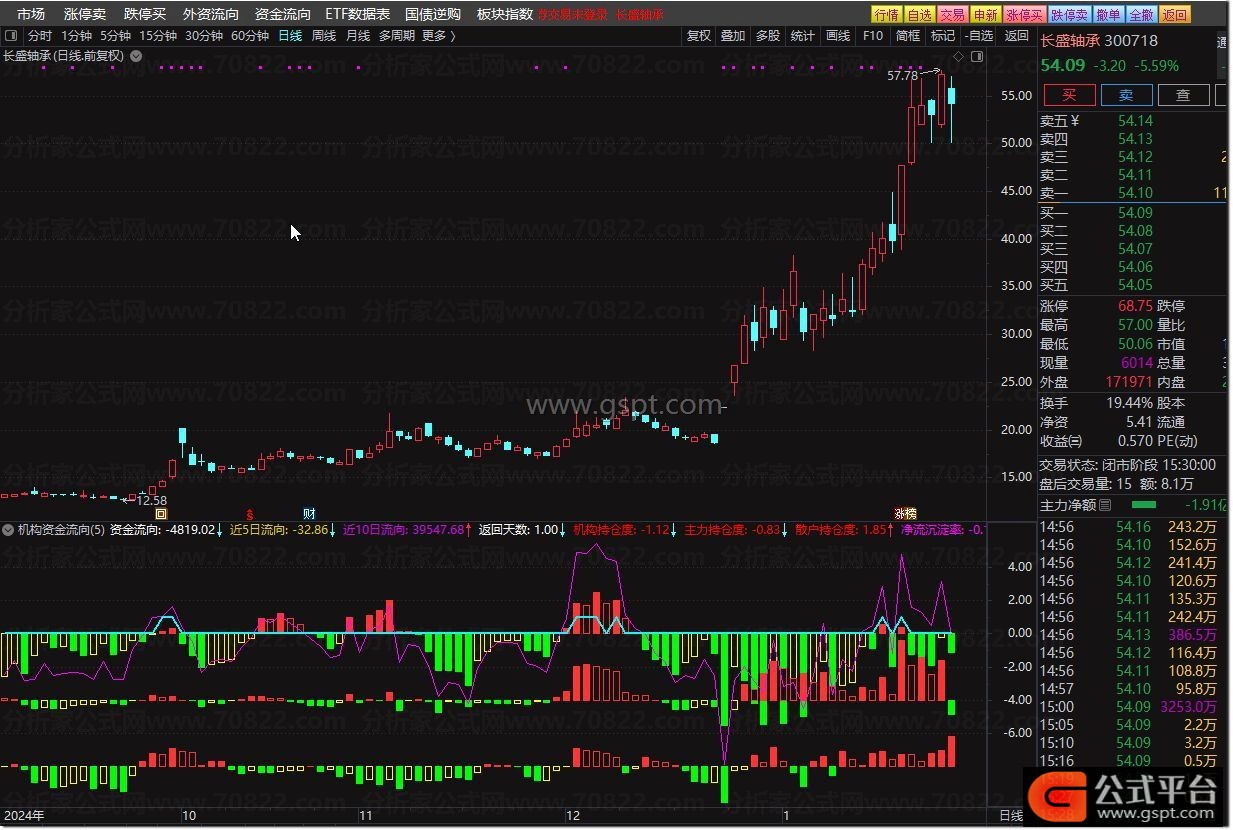Open the 跌停买 menu
The image size is (1233, 830).
(145, 14)
